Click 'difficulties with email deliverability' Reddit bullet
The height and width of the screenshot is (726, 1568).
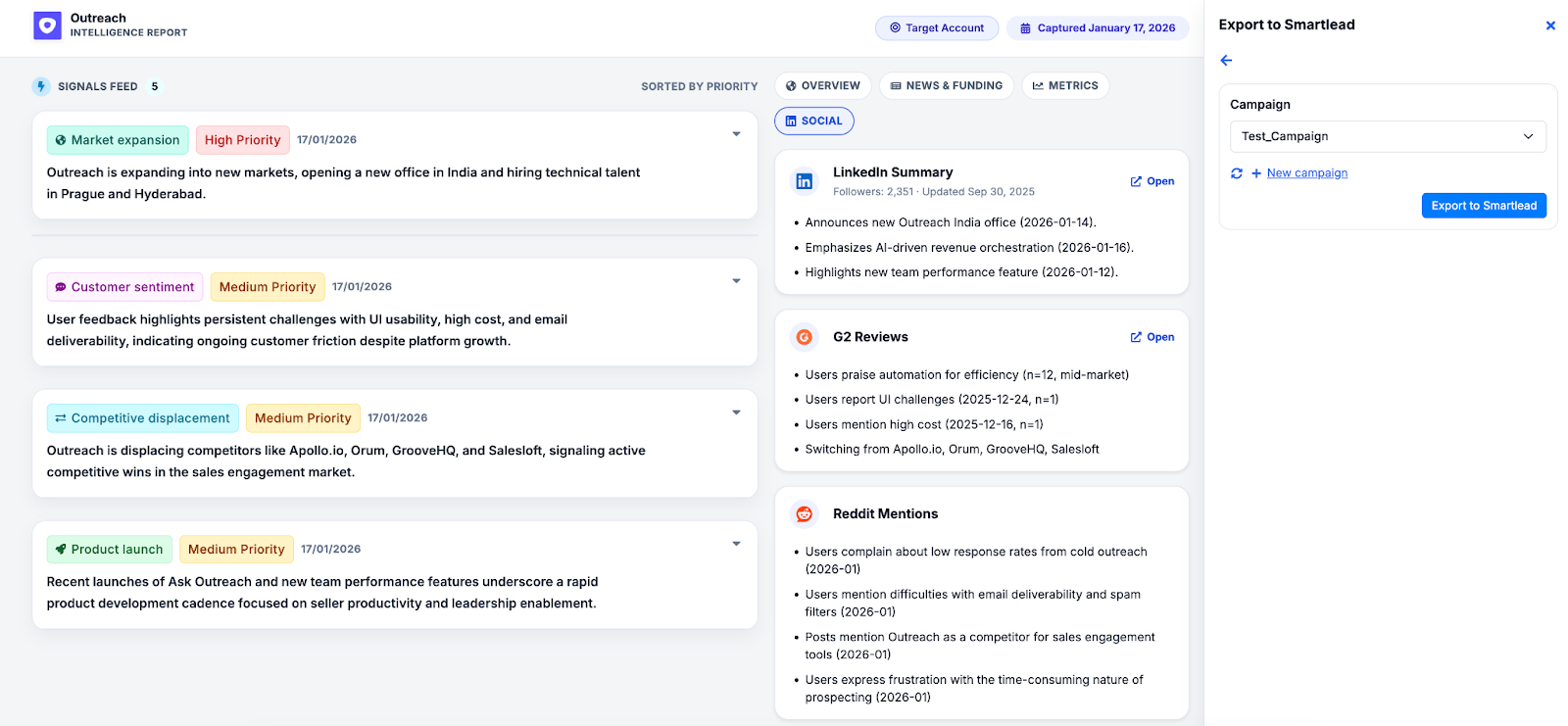click(973, 604)
